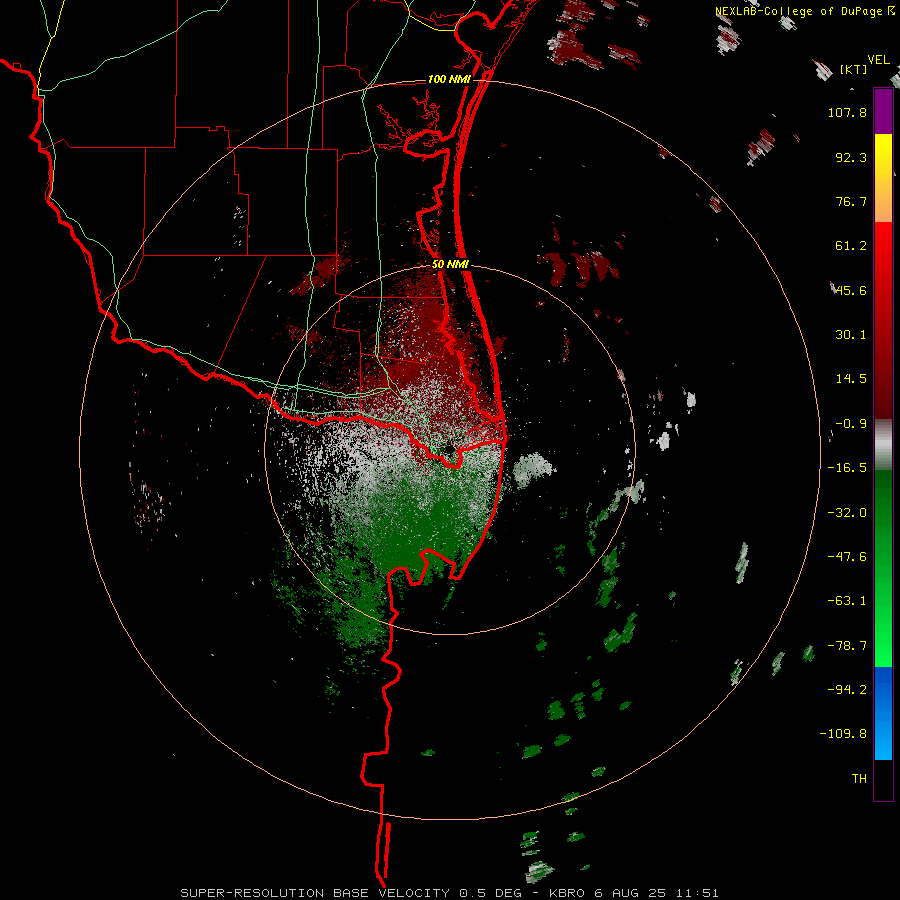Click the black radar site dot at the rings' center

pyautogui.click(x=449, y=449)
